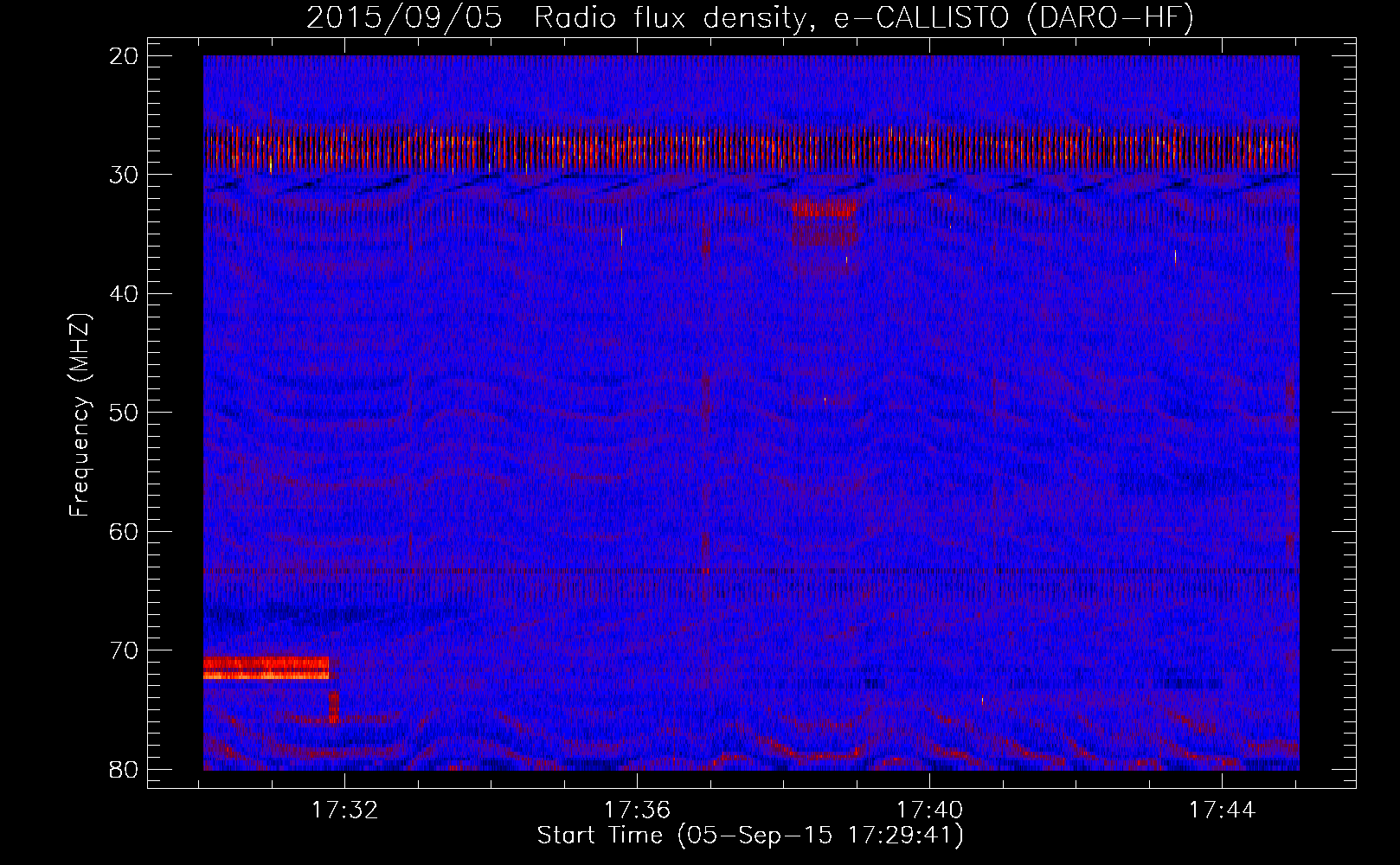This screenshot has height=865, width=1400.
Task: Click the frequency tick label '40'
Action: pos(124,294)
